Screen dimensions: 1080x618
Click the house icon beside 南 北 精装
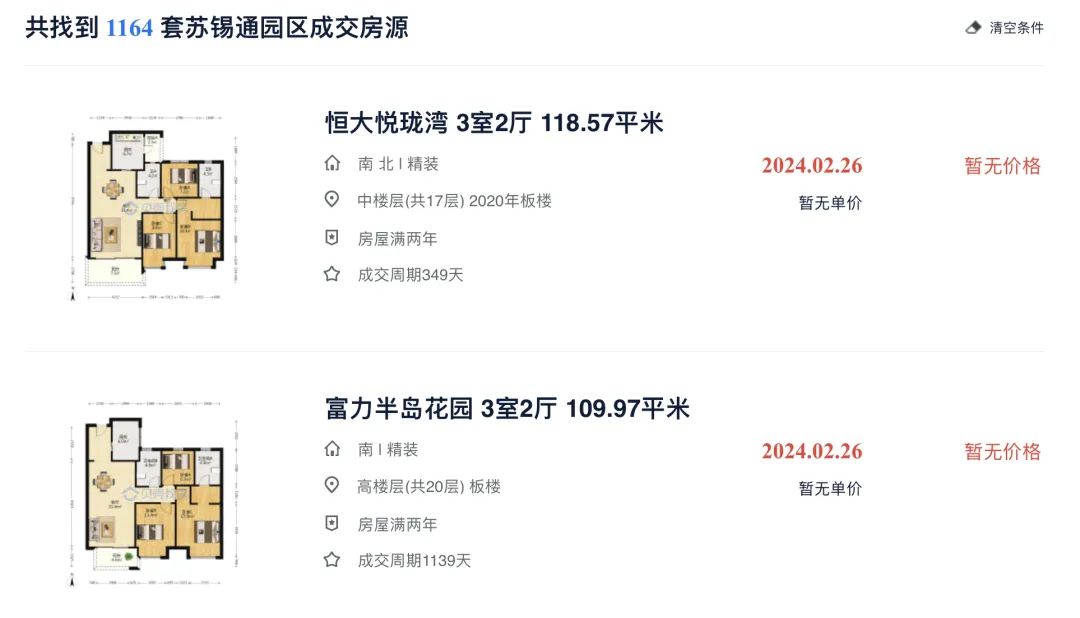(x=332, y=163)
